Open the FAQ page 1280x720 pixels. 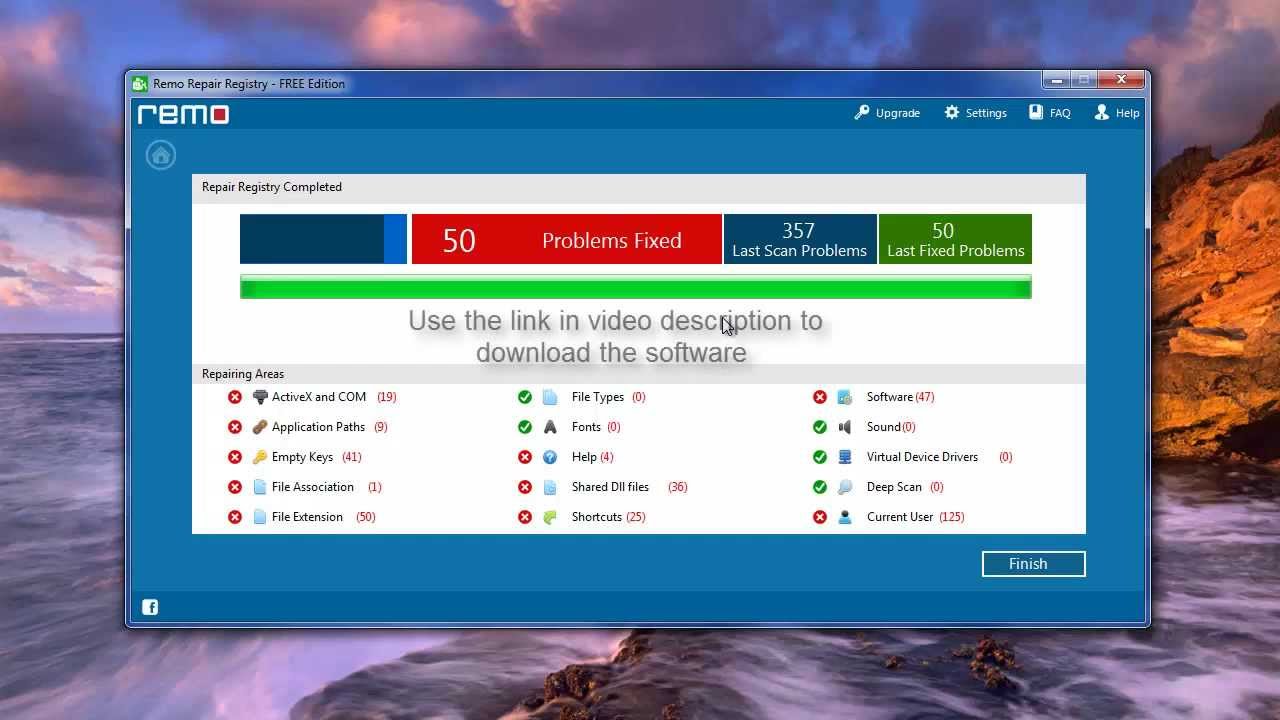pos(1050,113)
